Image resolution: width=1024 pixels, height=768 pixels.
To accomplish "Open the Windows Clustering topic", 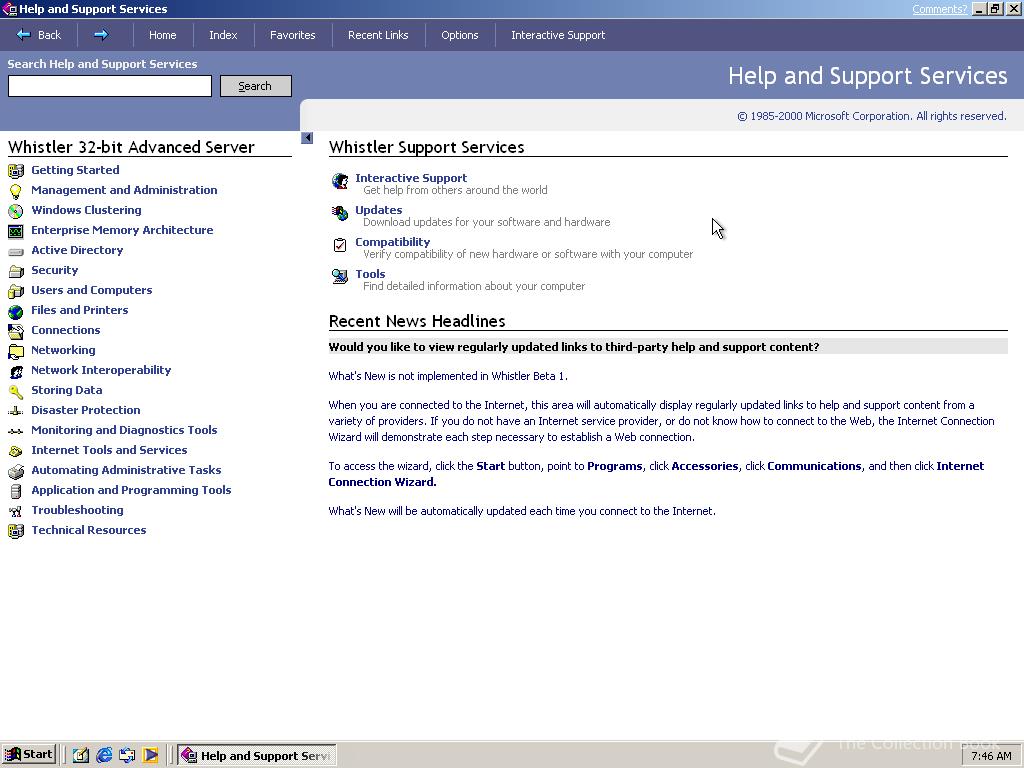I will click(x=86, y=210).
